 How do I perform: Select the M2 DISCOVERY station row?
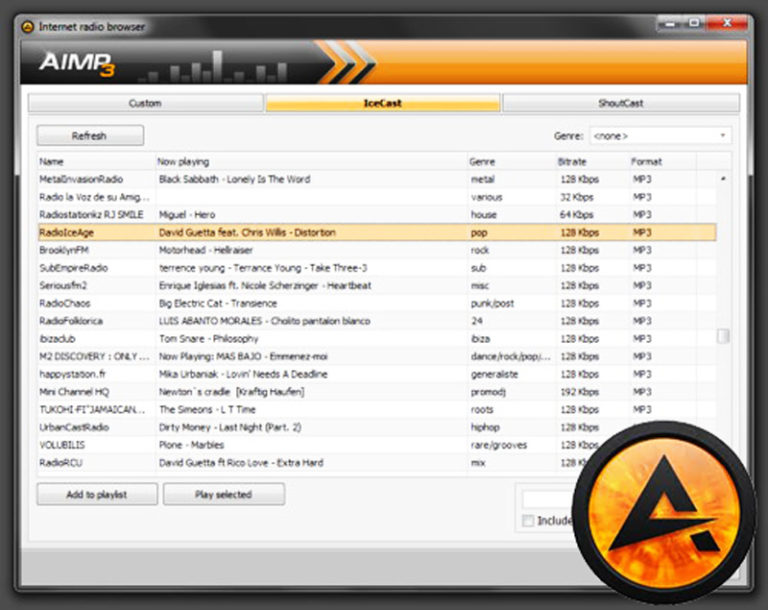pos(377,356)
